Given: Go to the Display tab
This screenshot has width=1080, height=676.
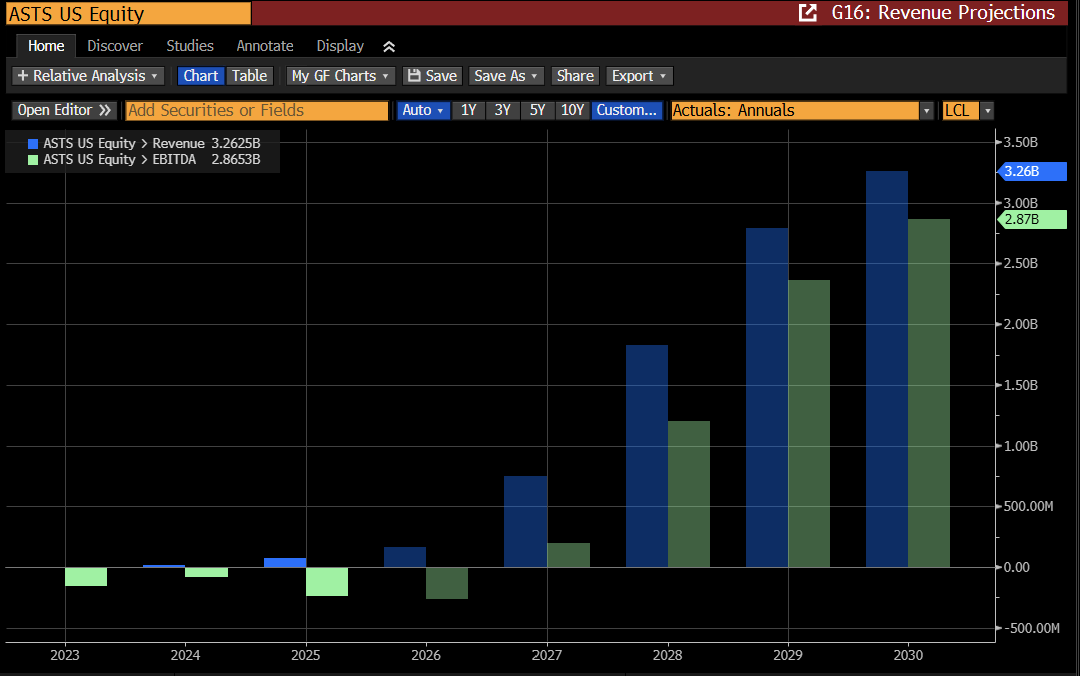Looking at the screenshot, I should click(x=340, y=46).
